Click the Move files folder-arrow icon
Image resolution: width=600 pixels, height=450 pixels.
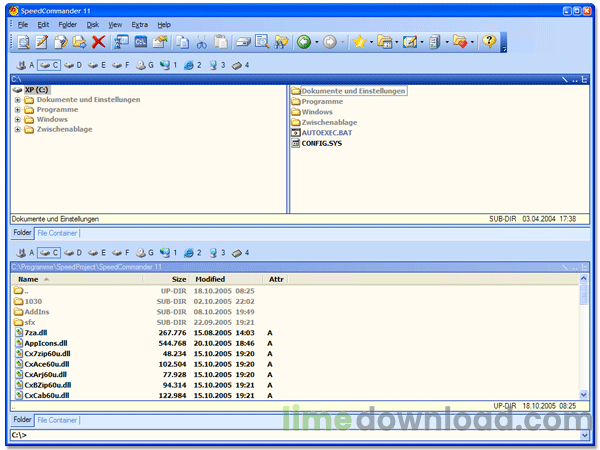click(x=79, y=42)
